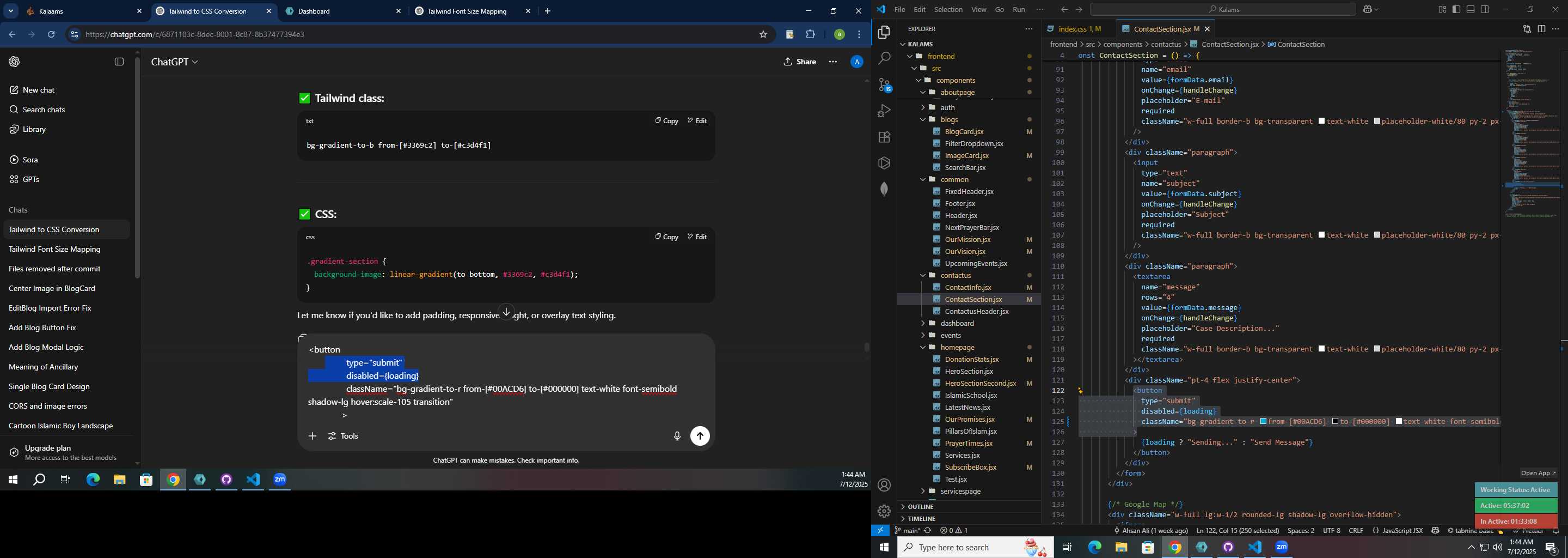The width and height of the screenshot is (1568, 558).
Task: Click the Windows taskbar search box
Action: (x=975, y=547)
